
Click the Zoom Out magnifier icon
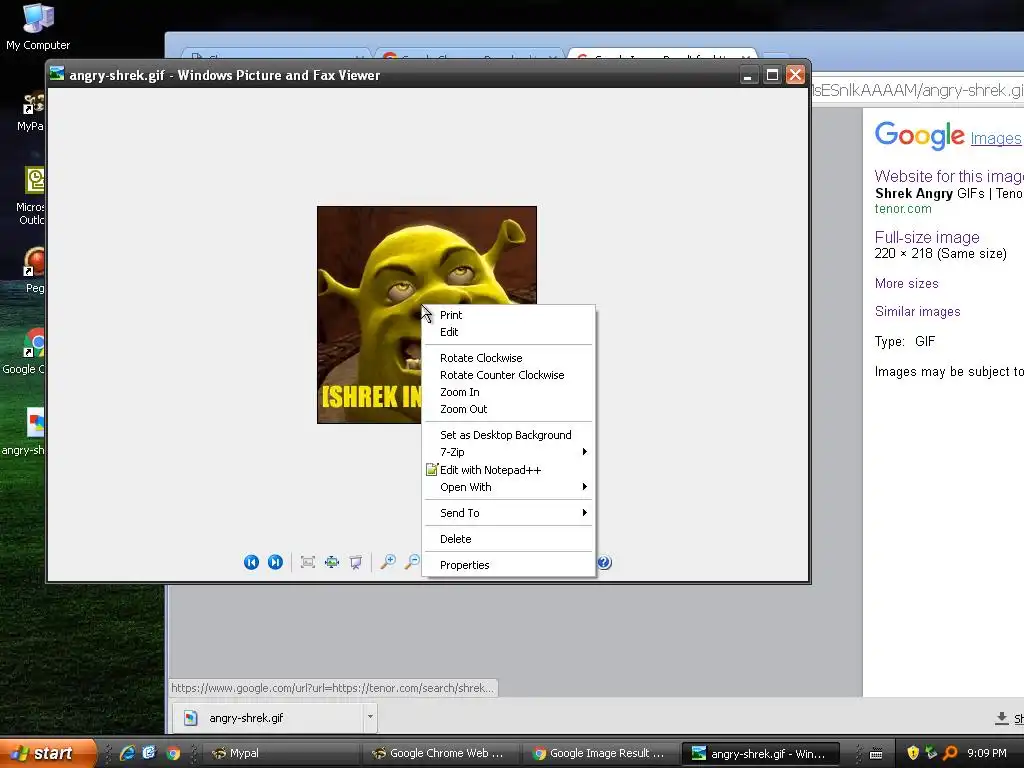412,562
